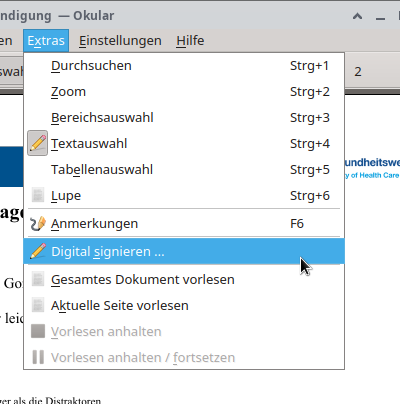Collapse the open Extras menu
This screenshot has height=404, width=400.
click(x=46, y=41)
